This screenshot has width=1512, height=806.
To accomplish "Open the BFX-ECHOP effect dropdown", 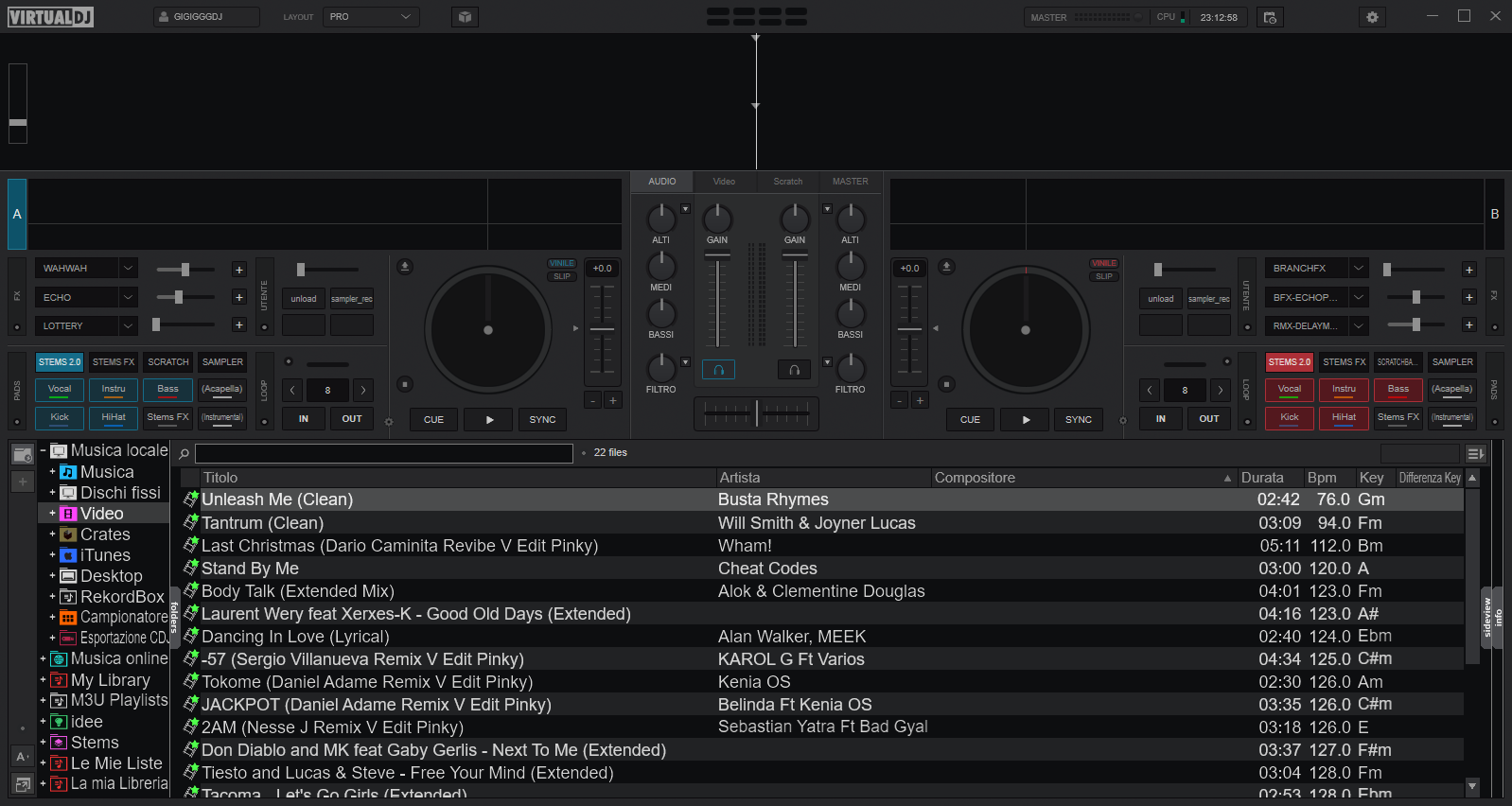I will (x=1359, y=297).
